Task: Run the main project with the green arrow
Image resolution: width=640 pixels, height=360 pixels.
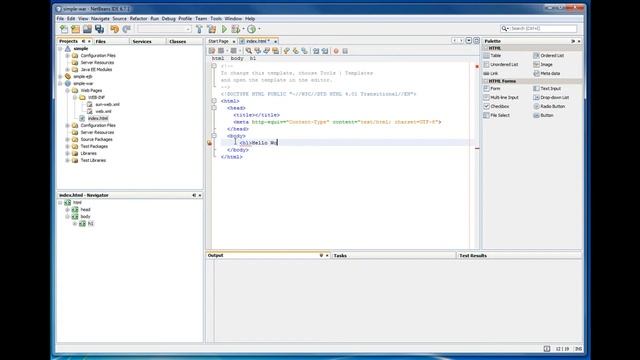Action: [x=224, y=29]
